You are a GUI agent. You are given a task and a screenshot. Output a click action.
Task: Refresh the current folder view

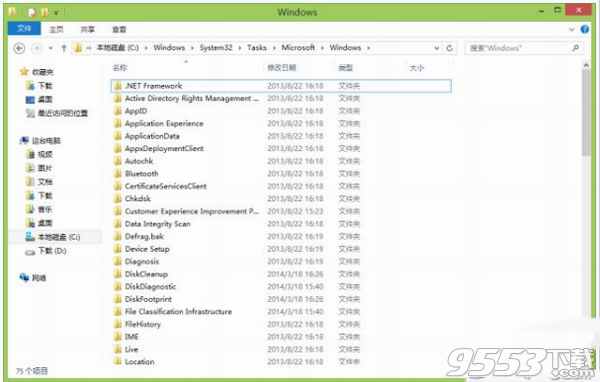coord(450,48)
